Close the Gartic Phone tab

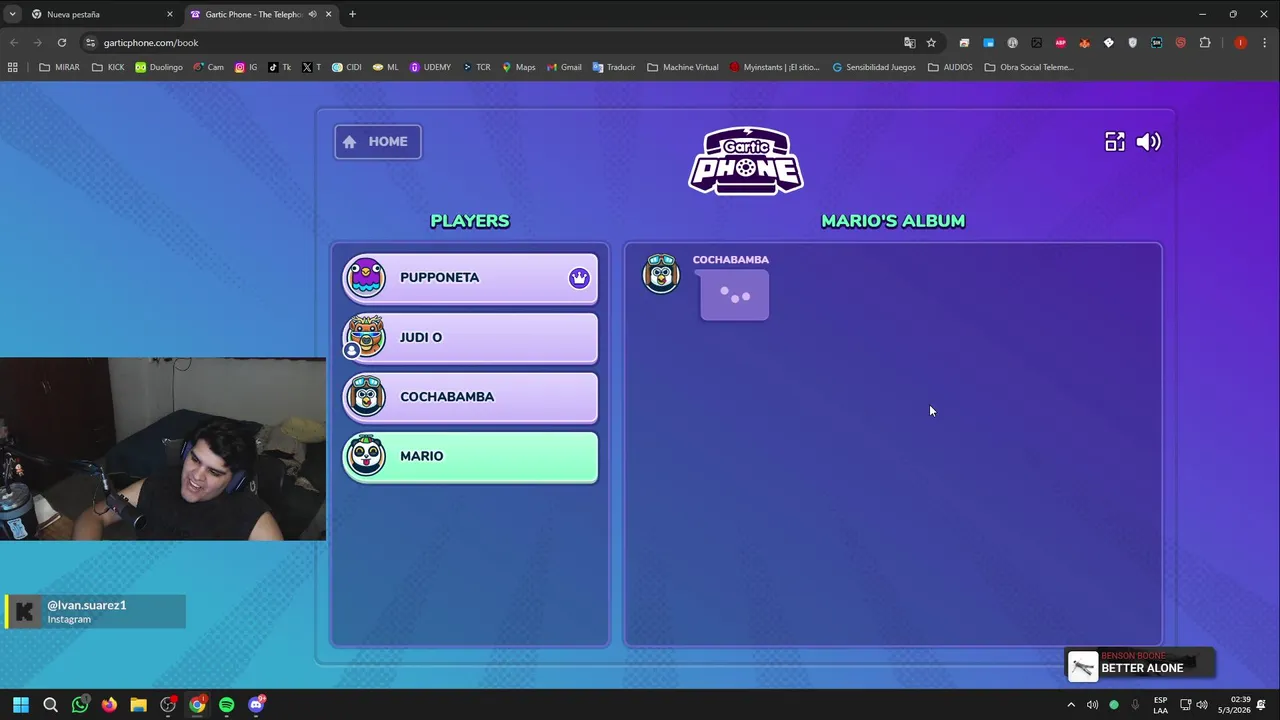pyautogui.click(x=328, y=14)
